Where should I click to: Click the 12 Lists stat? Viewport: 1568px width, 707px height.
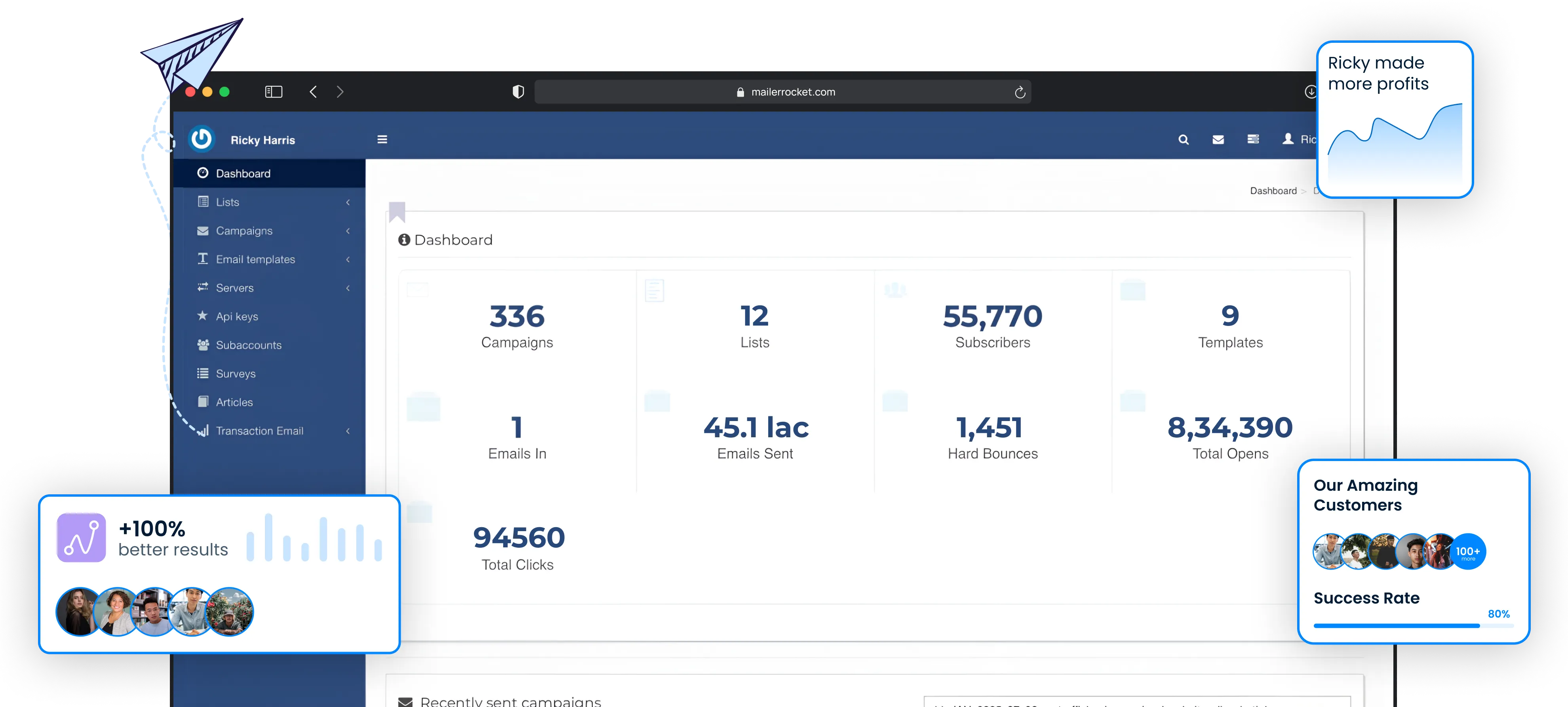point(755,326)
